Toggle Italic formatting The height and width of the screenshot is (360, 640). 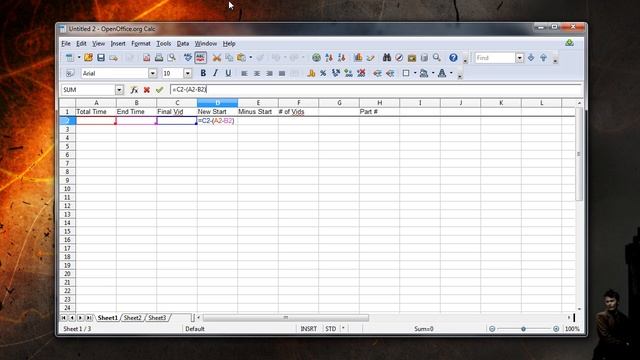(216, 73)
